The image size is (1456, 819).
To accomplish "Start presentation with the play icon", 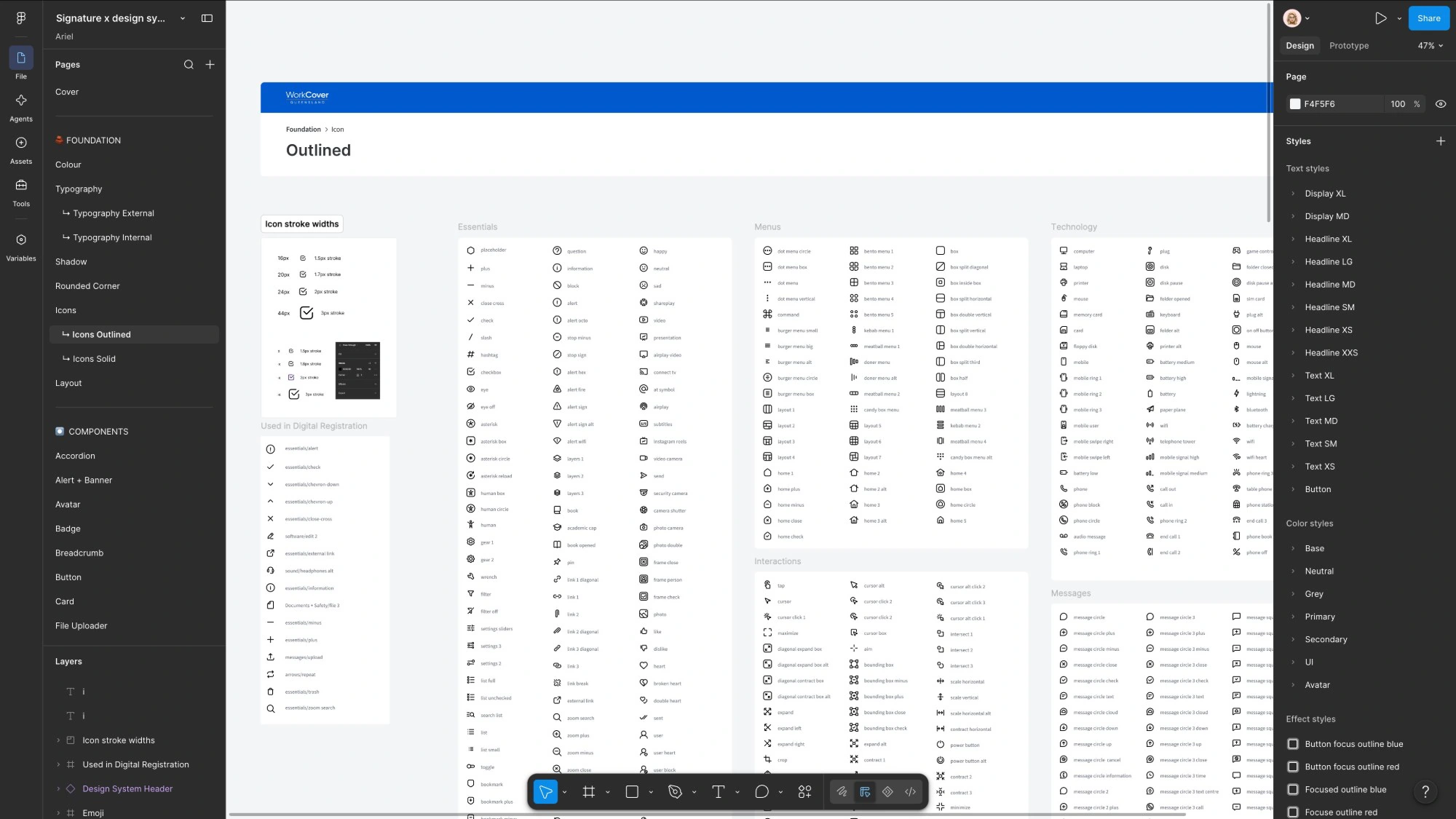I will pyautogui.click(x=1380, y=18).
